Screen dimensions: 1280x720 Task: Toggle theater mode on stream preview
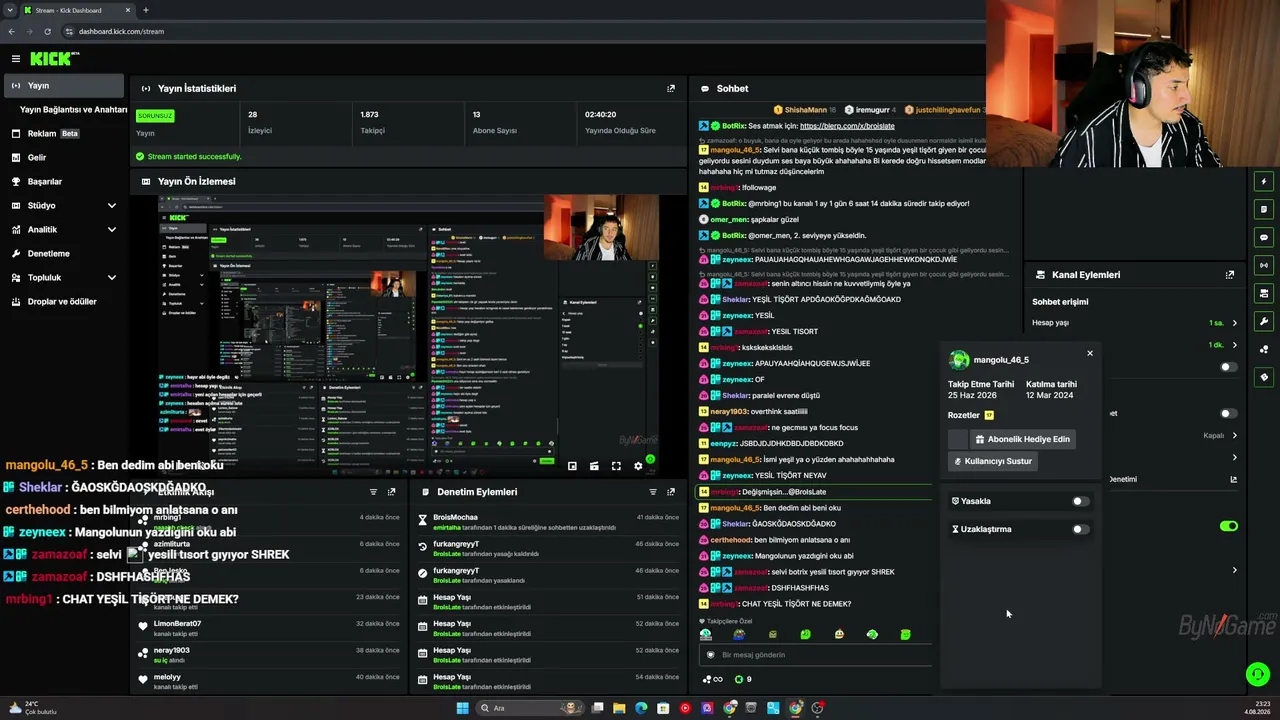pos(594,466)
